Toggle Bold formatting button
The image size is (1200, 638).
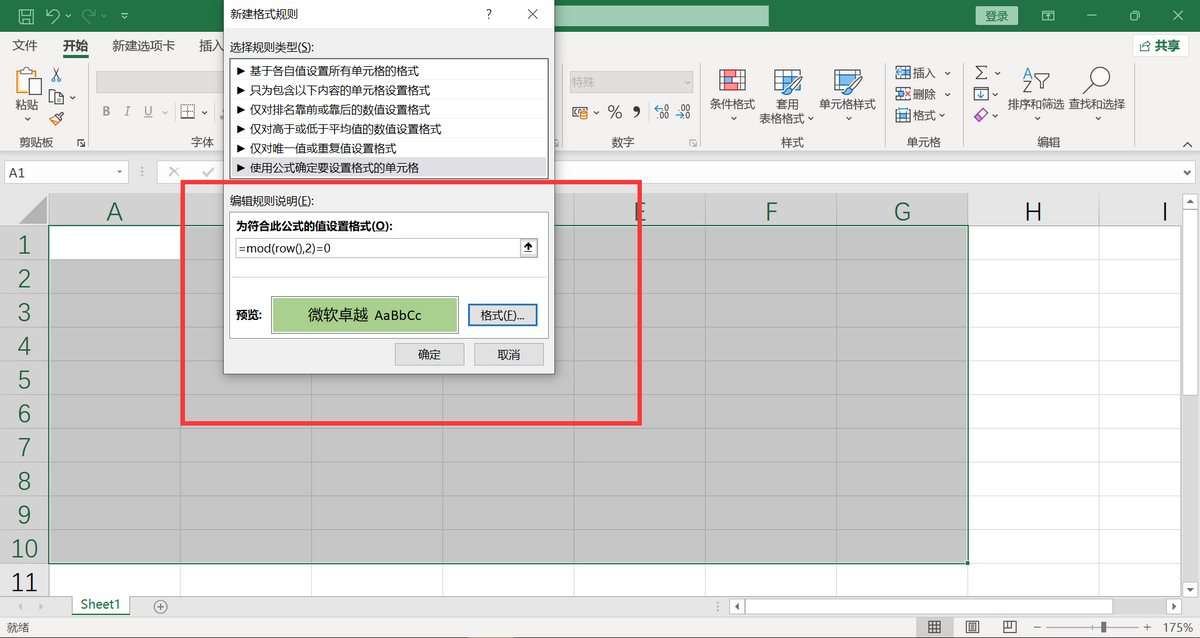point(106,112)
